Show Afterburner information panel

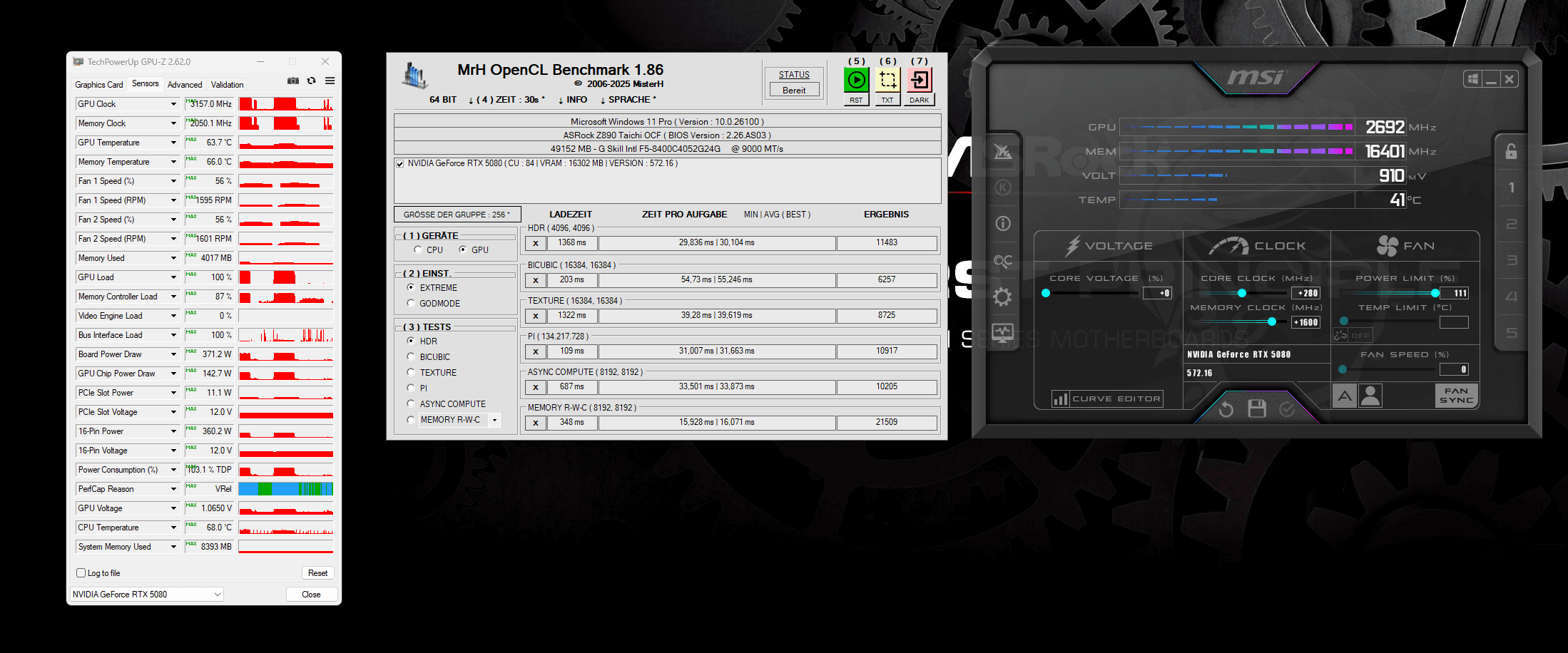point(1003,224)
